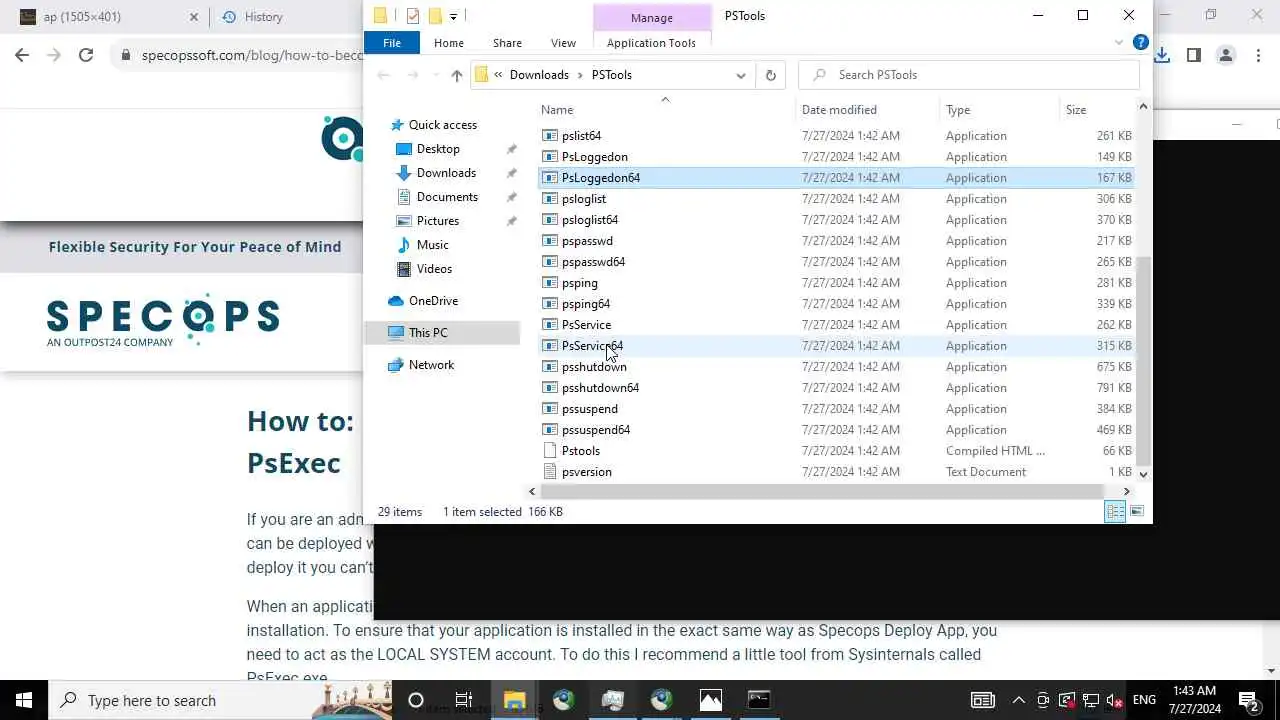The height and width of the screenshot is (720, 1280).
Task: Open Videos in the navigation pane
Action: tap(434, 269)
